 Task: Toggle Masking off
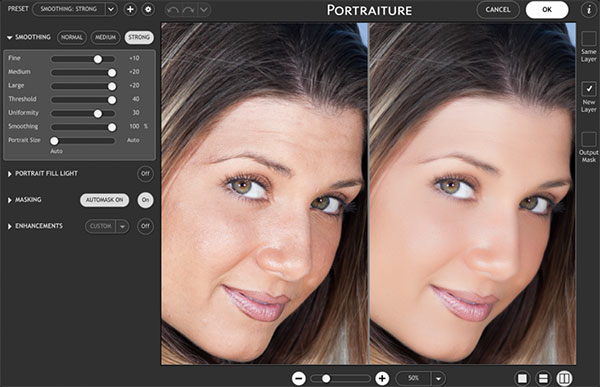tap(145, 200)
